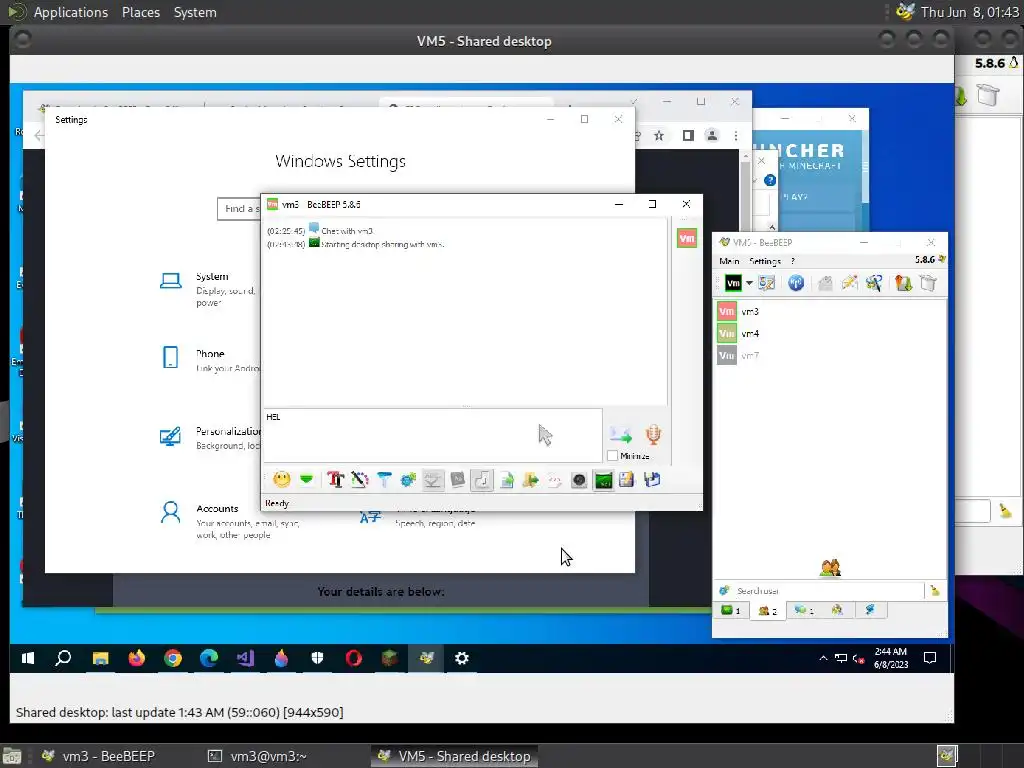The height and width of the screenshot is (768, 1024).
Task: Show hidden system tray icons chevron
Action: point(823,658)
